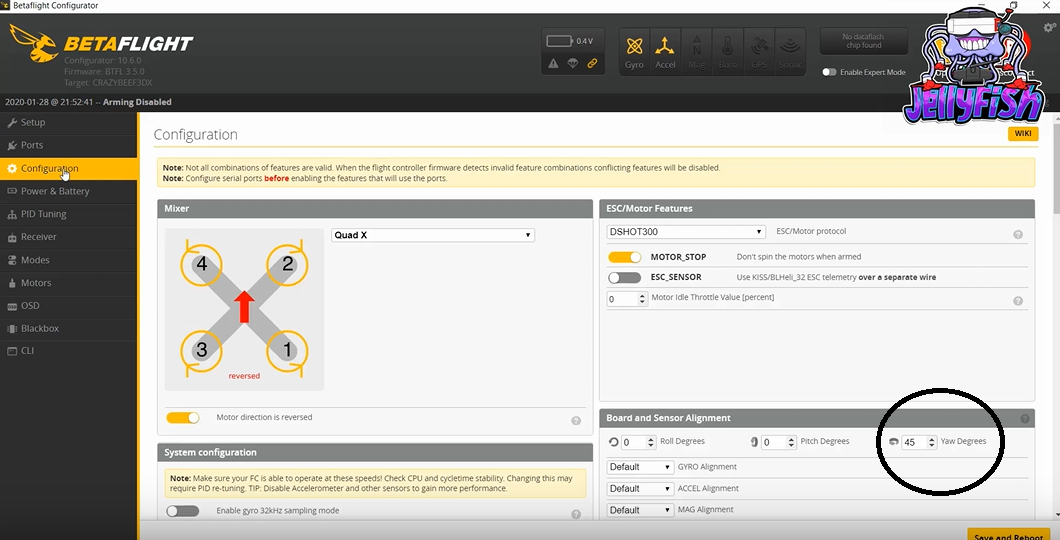This screenshot has width=1060, height=540.
Task: Click the GPS sensor status icon
Action: (758, 51)
